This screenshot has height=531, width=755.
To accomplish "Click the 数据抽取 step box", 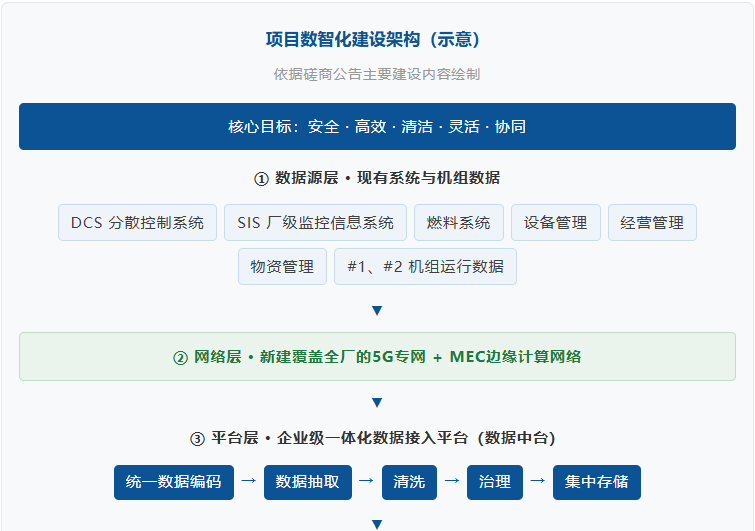I will coord(308,482).
